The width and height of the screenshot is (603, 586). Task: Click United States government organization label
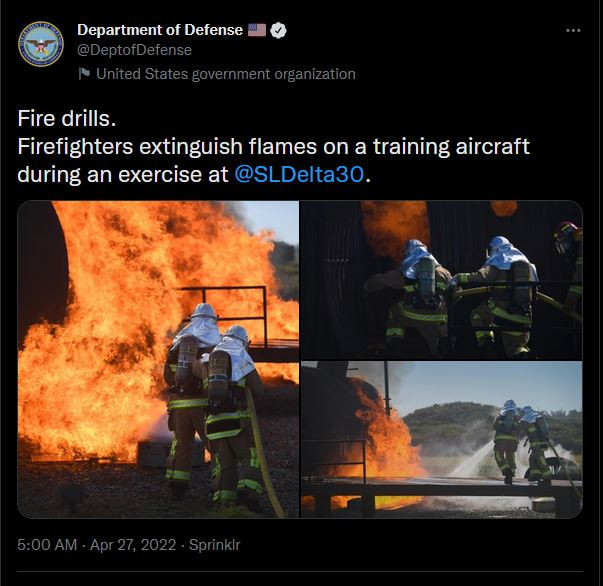[x=226, y=74]
